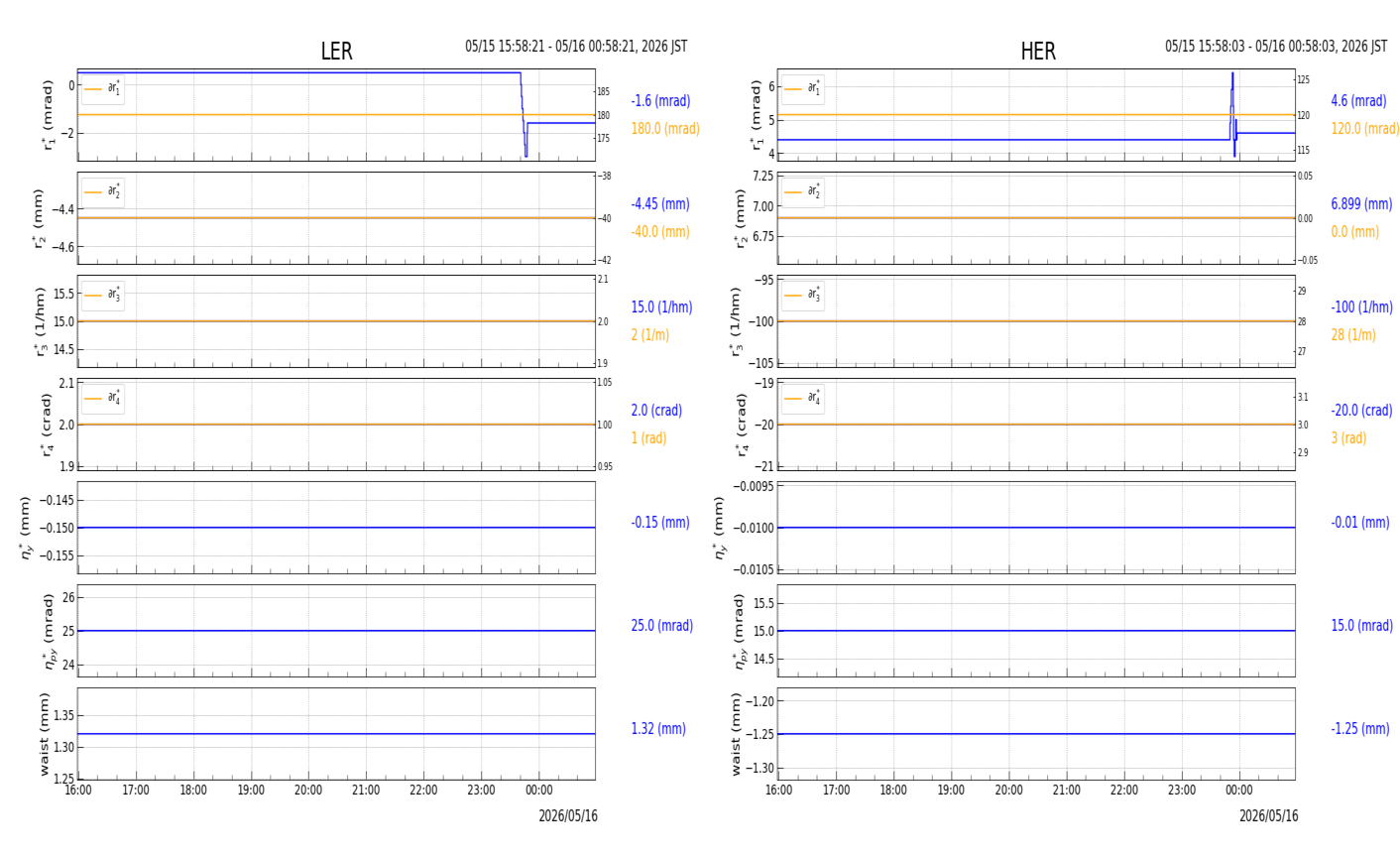Click the LER value 15.0 (1/hm)
Screen dimensions: 1400x857
(x=661, y=307)
